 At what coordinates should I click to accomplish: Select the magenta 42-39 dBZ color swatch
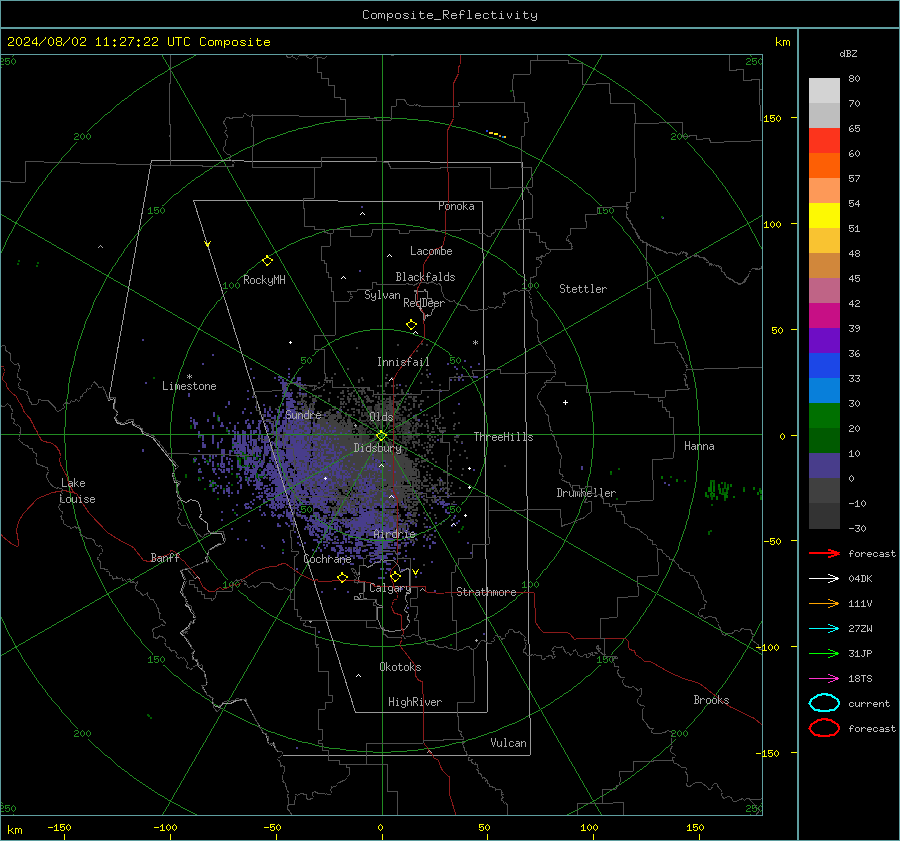click(824, 316)
